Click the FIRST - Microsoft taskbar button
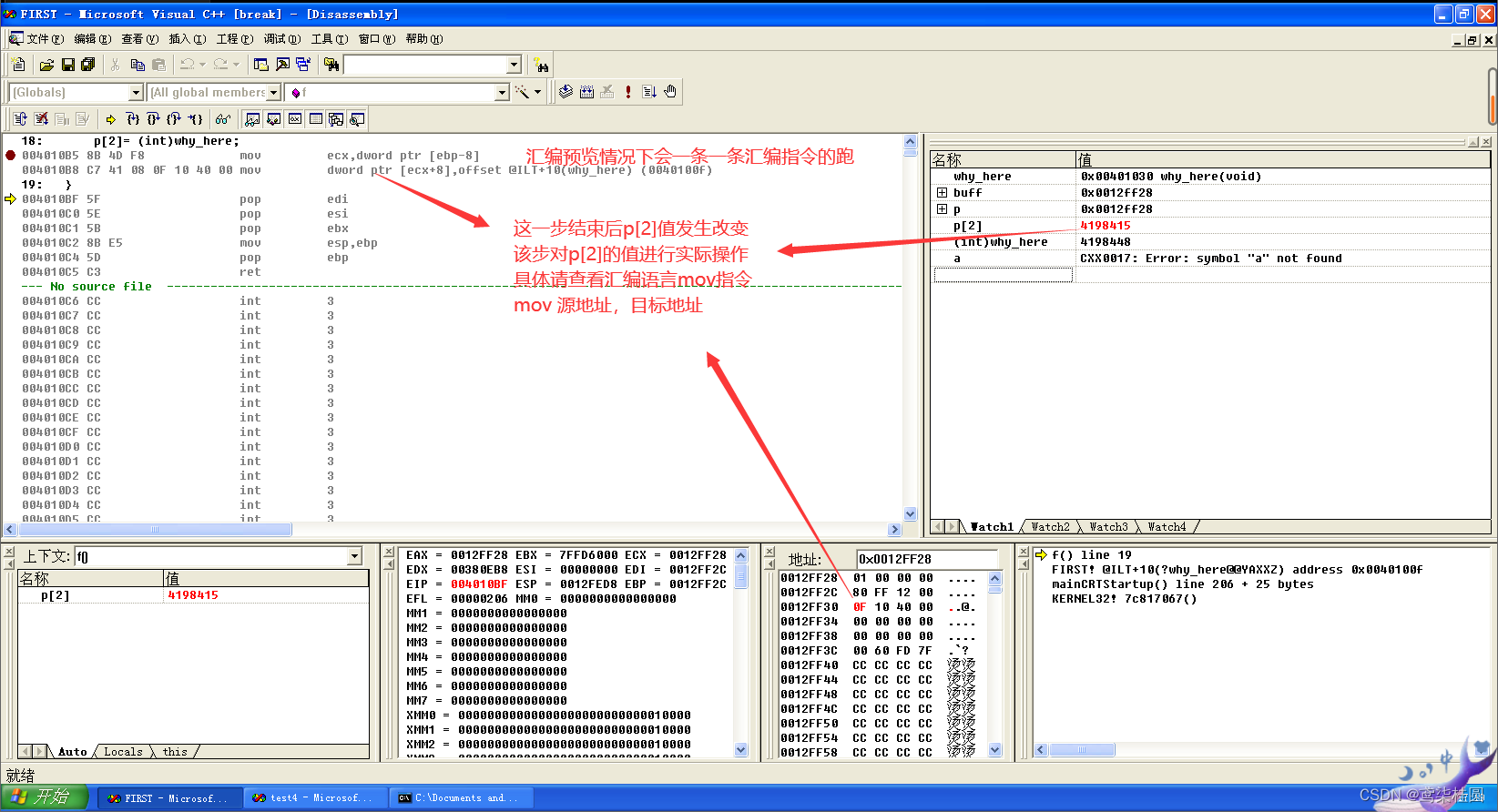1498x812 pixels. [x=168, y=798]
